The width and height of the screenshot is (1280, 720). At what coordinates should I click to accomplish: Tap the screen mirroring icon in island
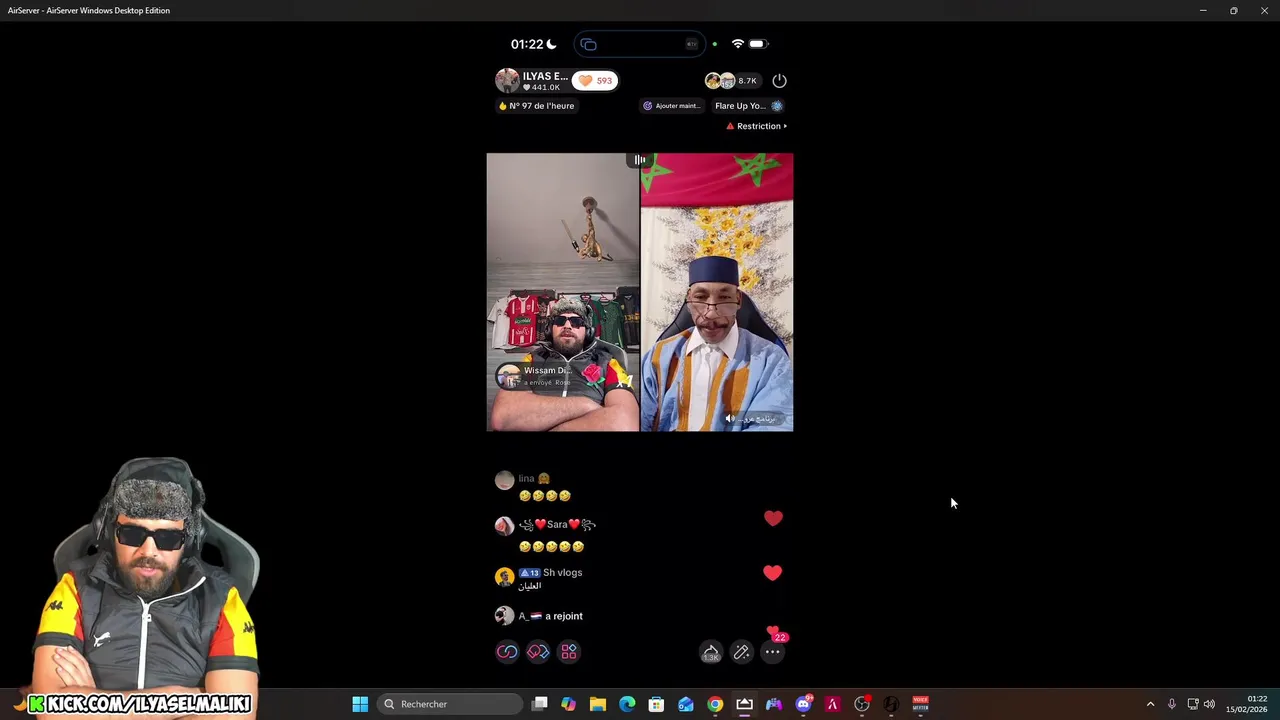pos(588,44)
